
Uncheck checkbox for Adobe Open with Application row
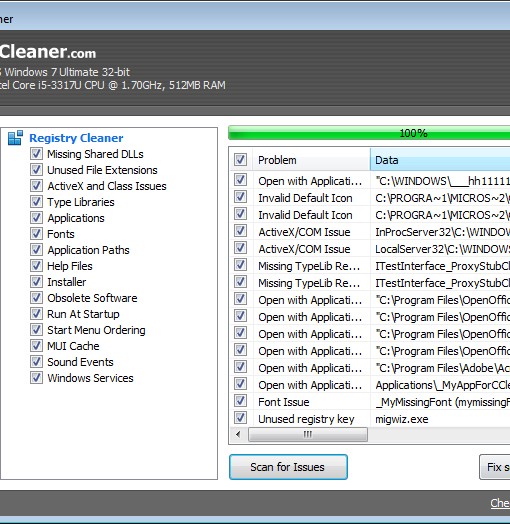[x=240, y=367]
